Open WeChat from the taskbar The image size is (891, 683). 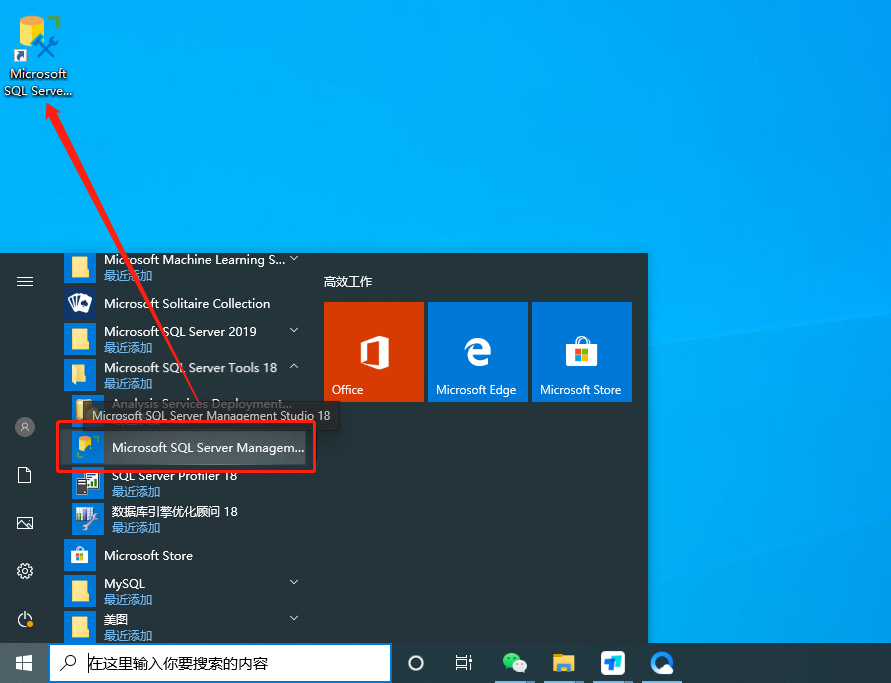click(x=515, y=663)
